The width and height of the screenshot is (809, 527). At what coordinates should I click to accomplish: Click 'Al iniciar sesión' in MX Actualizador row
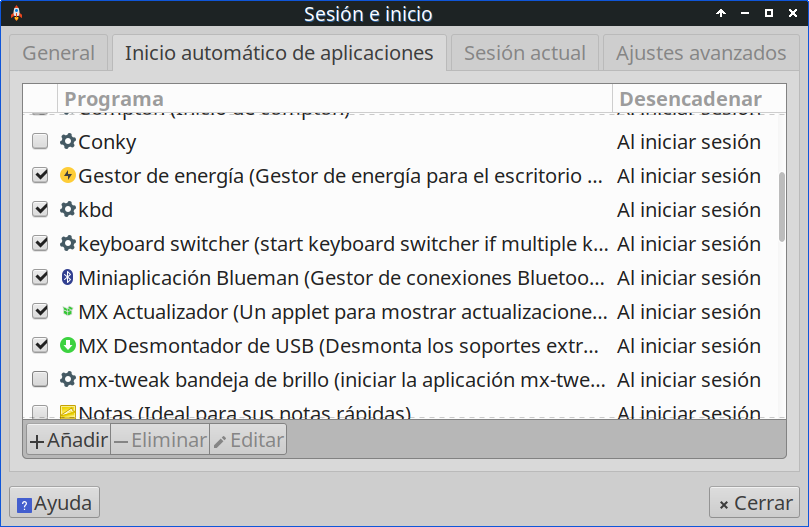pyautogui.click(x=689, y=312)
